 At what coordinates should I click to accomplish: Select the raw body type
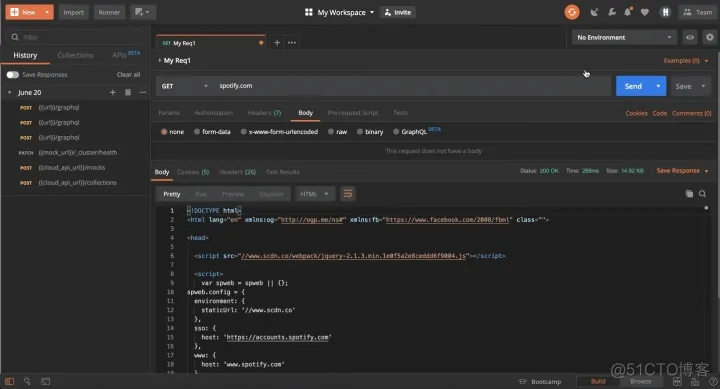pos(331,132)
